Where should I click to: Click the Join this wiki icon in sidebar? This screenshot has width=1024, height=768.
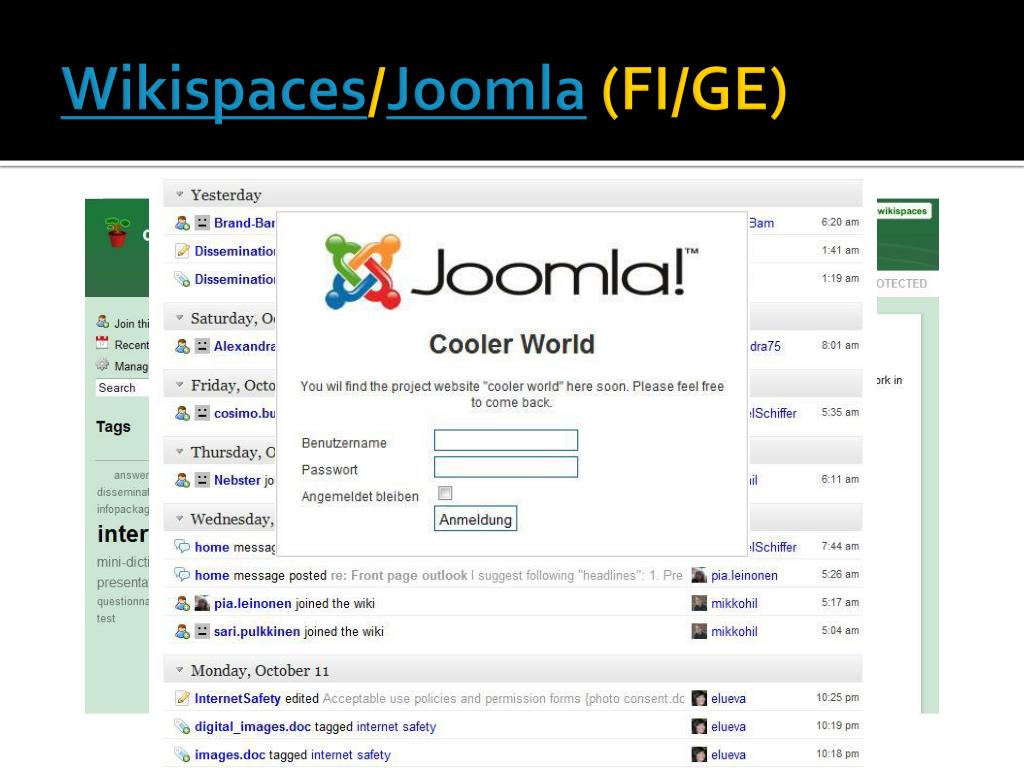tap(103, 321)
